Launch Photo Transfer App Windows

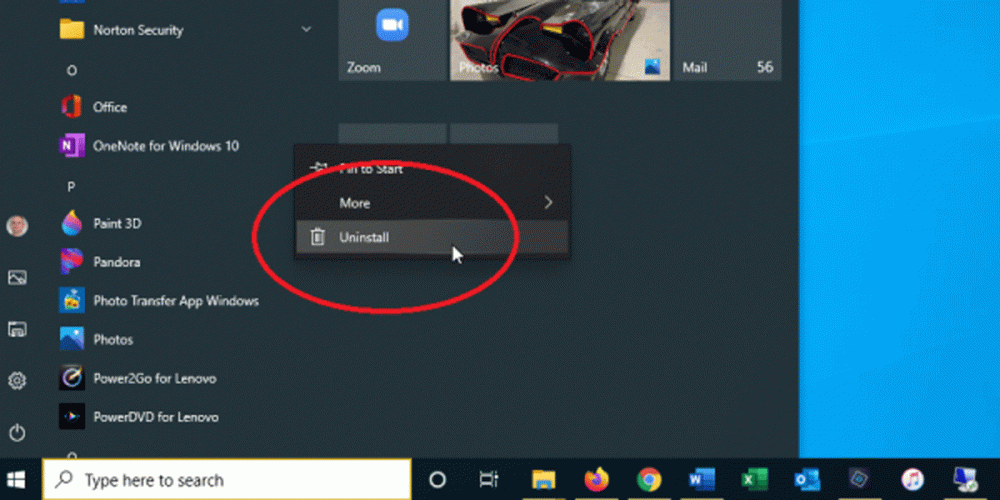click(x=175, y=301)
